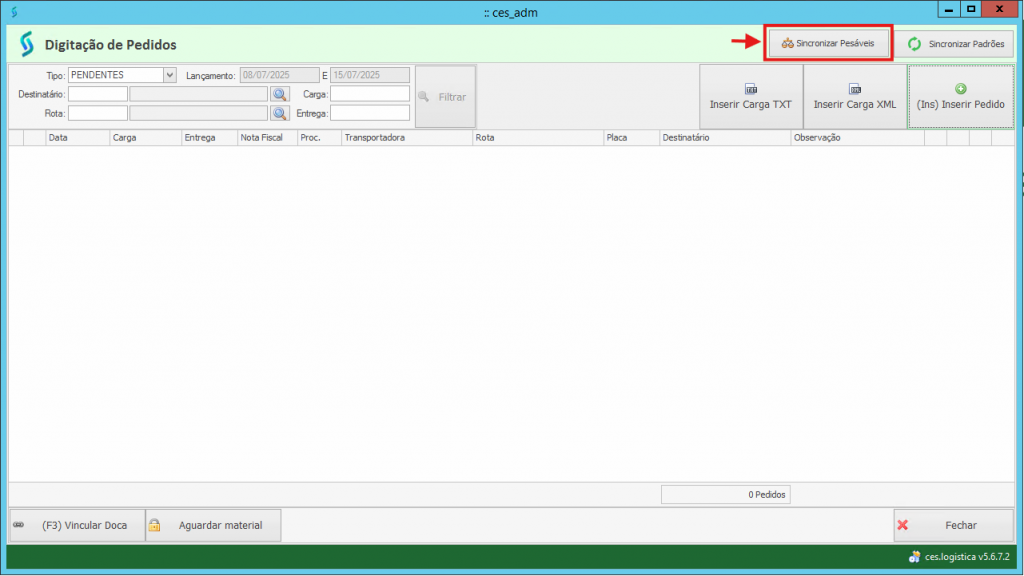
Task: Sort by the Transportadora column header
Action: 407,138
